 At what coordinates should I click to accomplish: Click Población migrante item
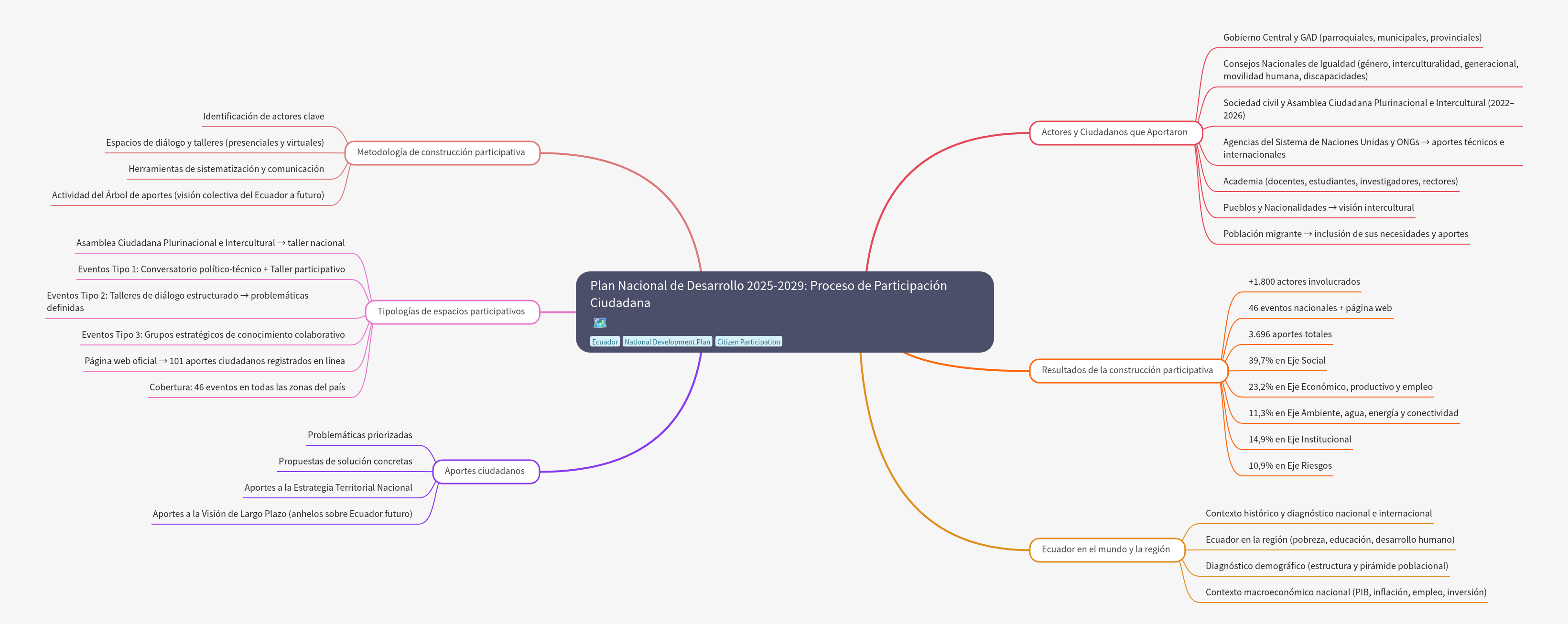coord(1345,234)
